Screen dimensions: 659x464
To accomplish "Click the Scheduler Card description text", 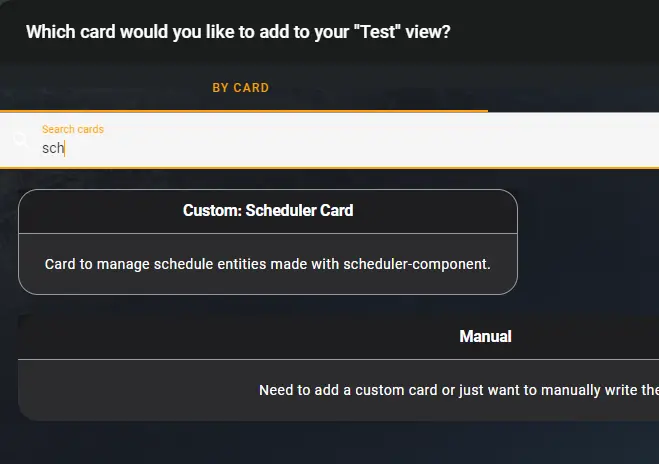I will click(x=268, y=264).
